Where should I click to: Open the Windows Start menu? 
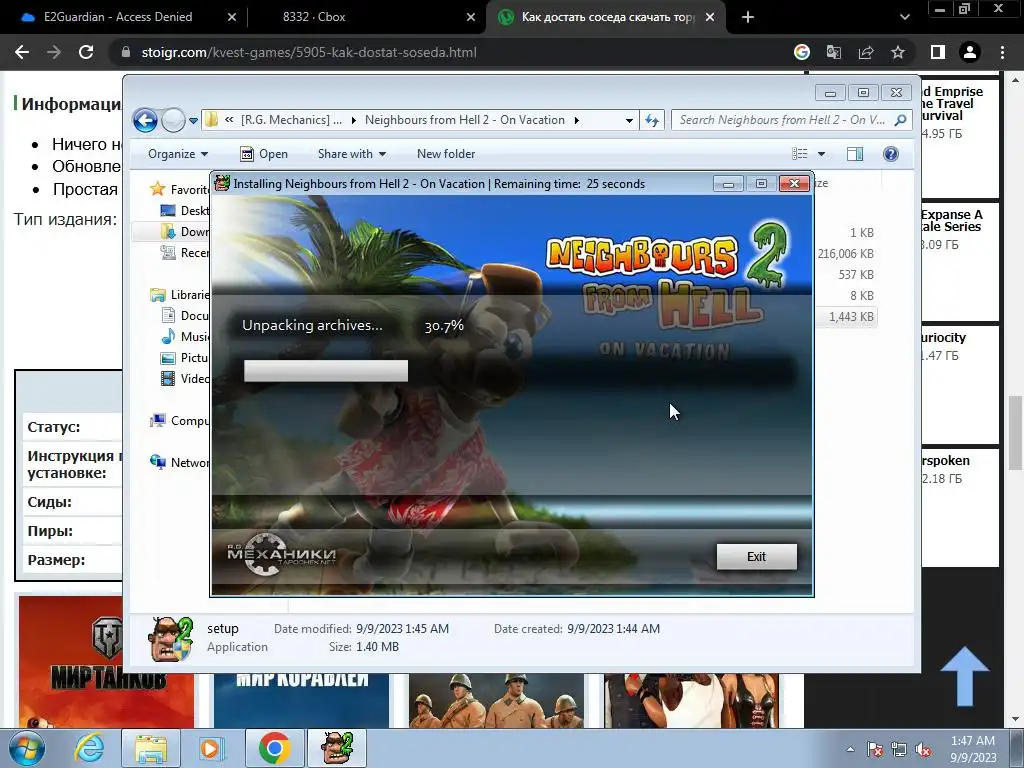pos(27,748)
